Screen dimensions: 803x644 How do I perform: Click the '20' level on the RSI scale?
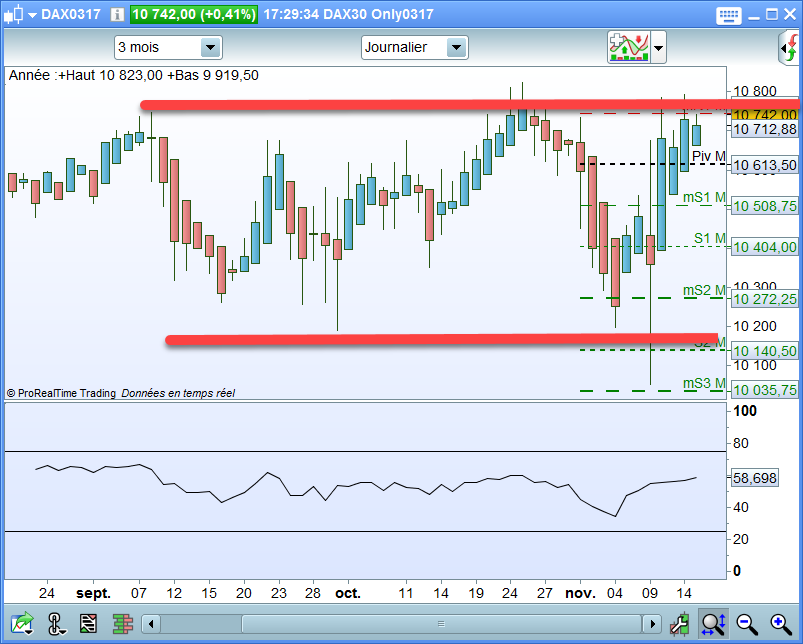741,539
